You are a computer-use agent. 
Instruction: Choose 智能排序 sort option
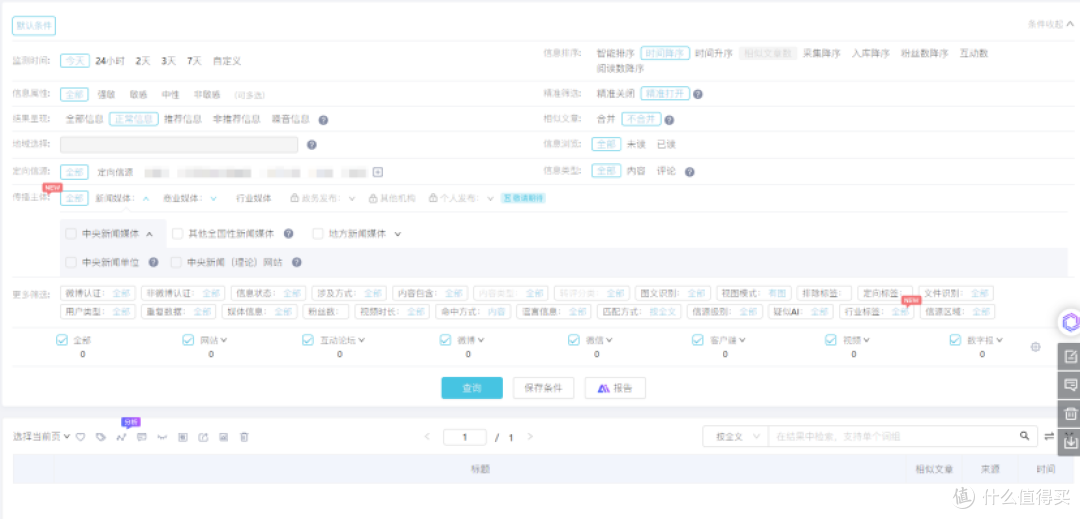click(616, 53)
